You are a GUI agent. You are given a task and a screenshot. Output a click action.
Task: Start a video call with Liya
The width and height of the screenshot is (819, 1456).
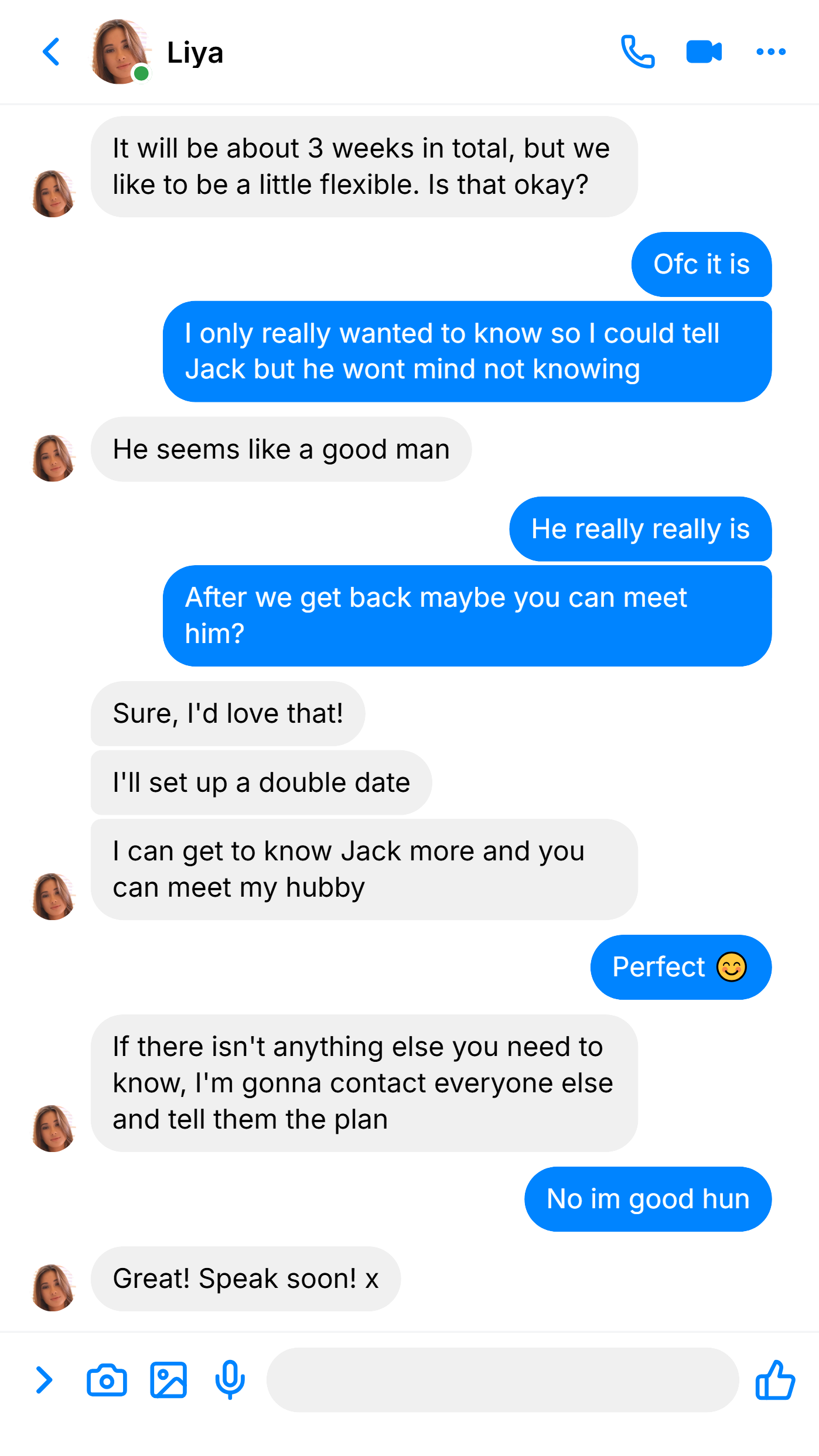pyautogui.click(x=704, y=52)
